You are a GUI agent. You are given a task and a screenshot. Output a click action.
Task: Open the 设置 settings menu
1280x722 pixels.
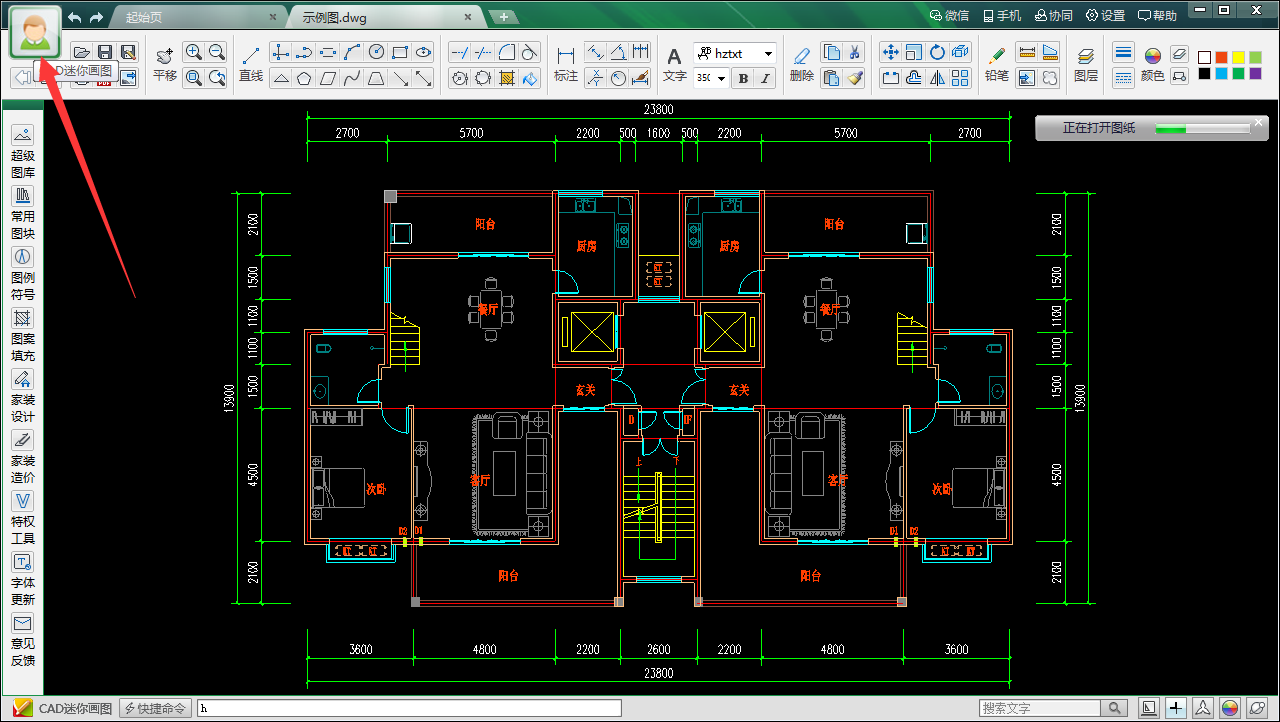[x=1105, y=16]
